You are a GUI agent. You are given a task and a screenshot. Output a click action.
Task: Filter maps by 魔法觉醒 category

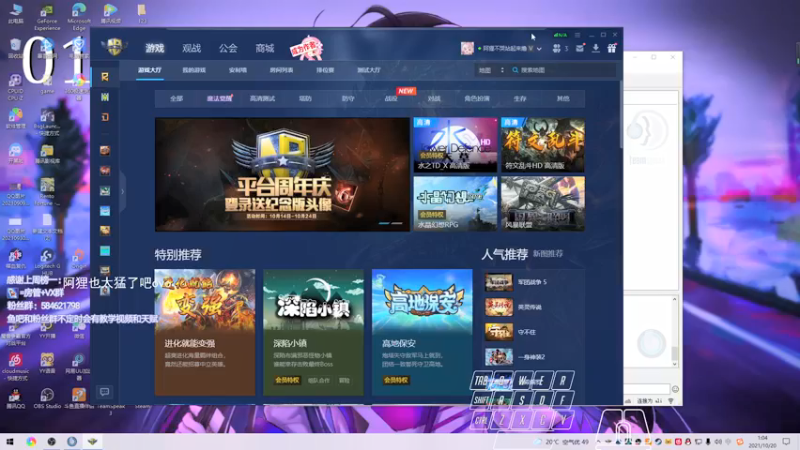click(x=219, y=98)
